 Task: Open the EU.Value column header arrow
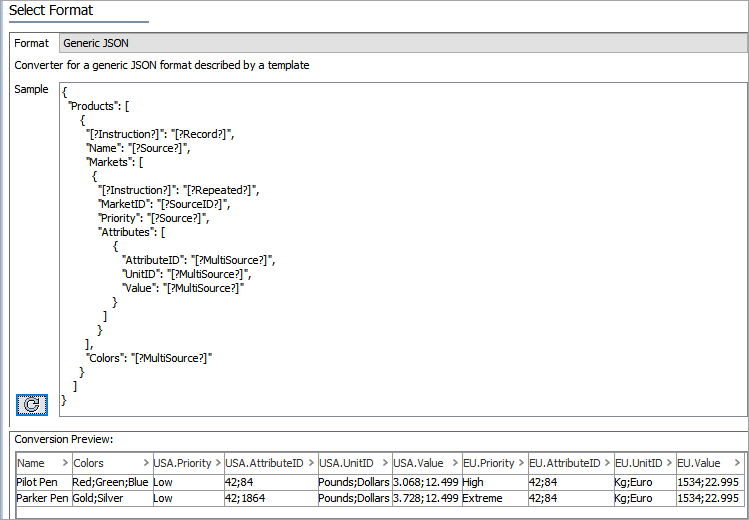[x=737, y=463]
